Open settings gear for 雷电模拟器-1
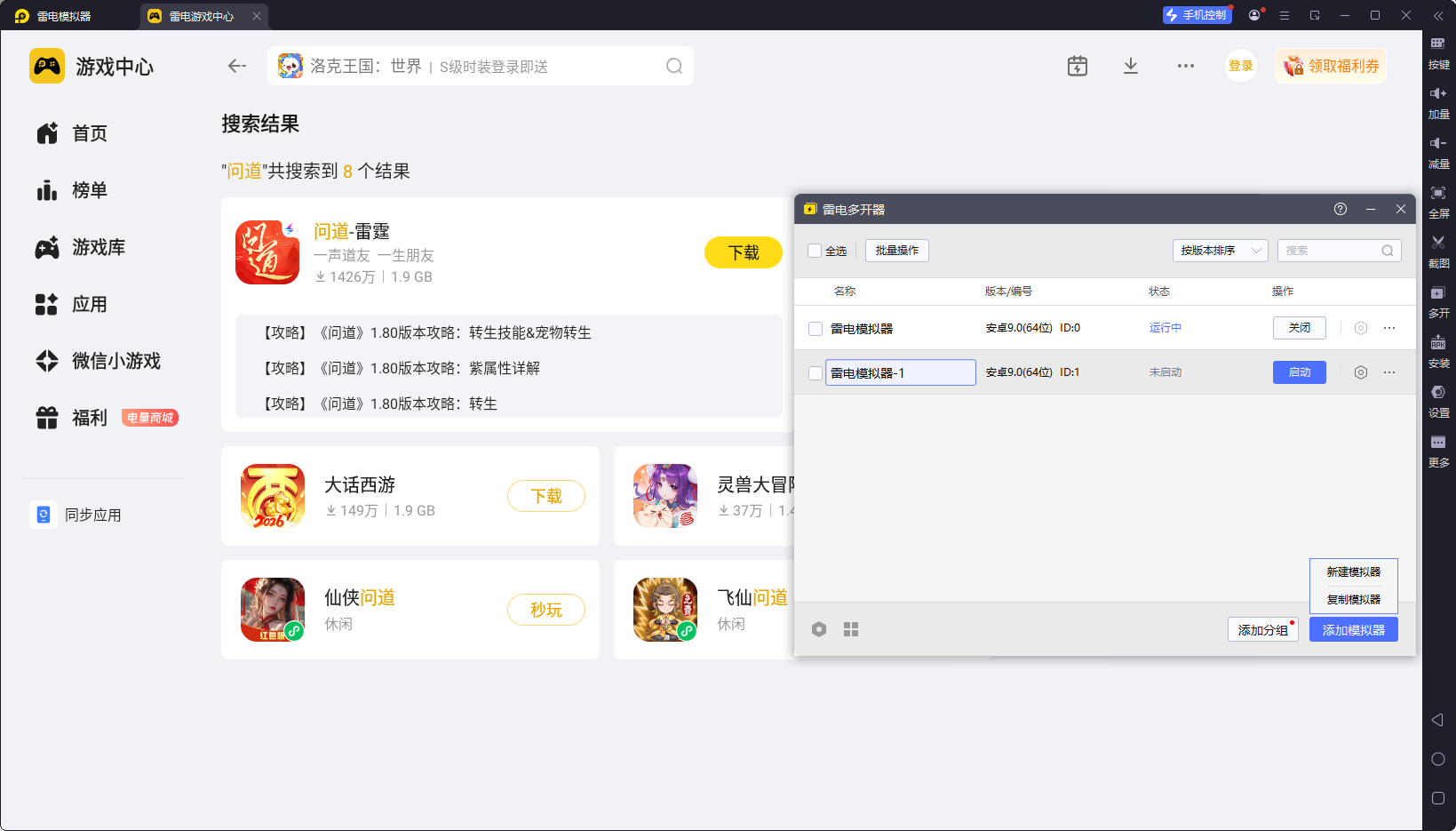 pyautogui.click(x=1360, y=372)
